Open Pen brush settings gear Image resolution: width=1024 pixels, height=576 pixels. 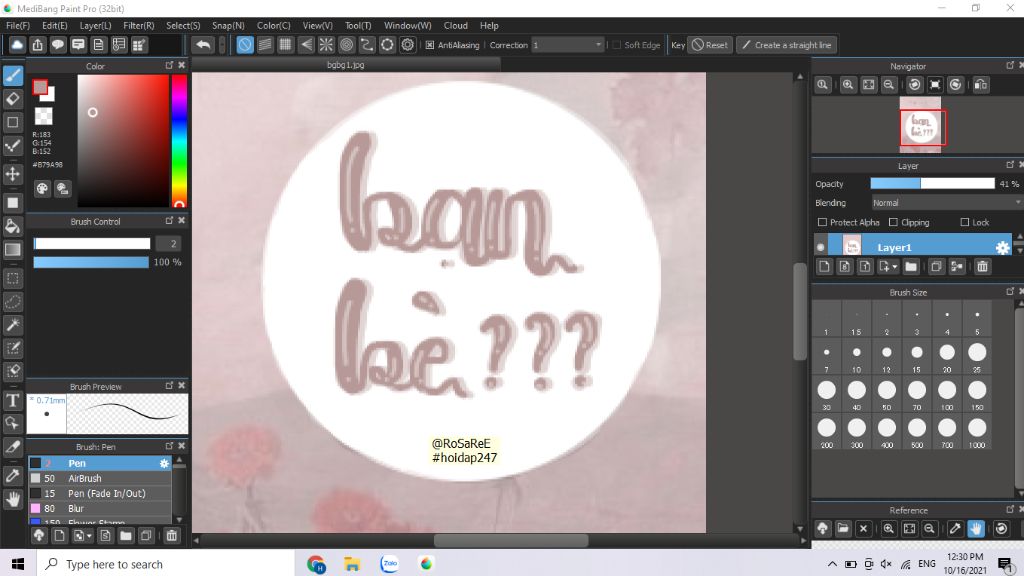pos(164,463)
